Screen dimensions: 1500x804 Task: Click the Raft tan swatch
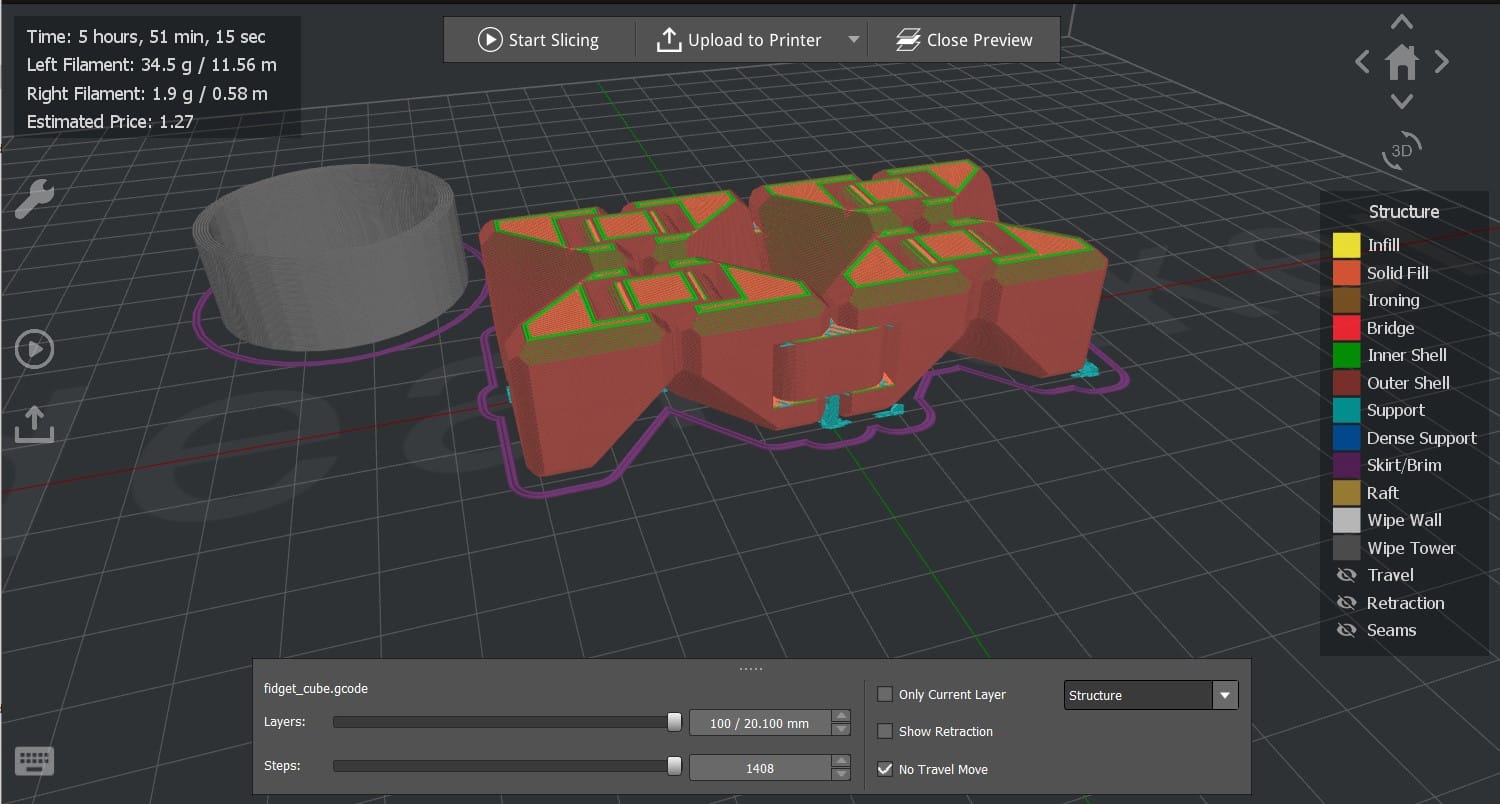1346,493
